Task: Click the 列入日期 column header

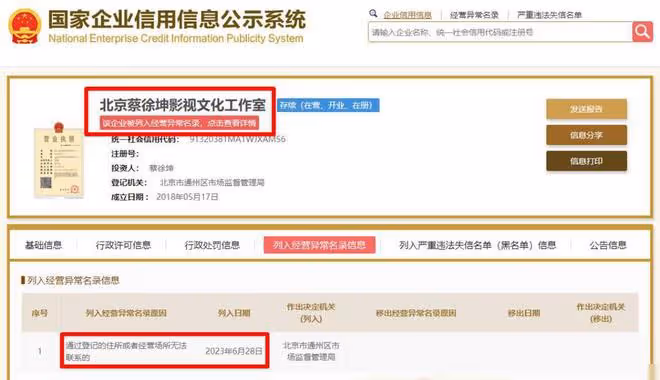Action: (234, 313)
